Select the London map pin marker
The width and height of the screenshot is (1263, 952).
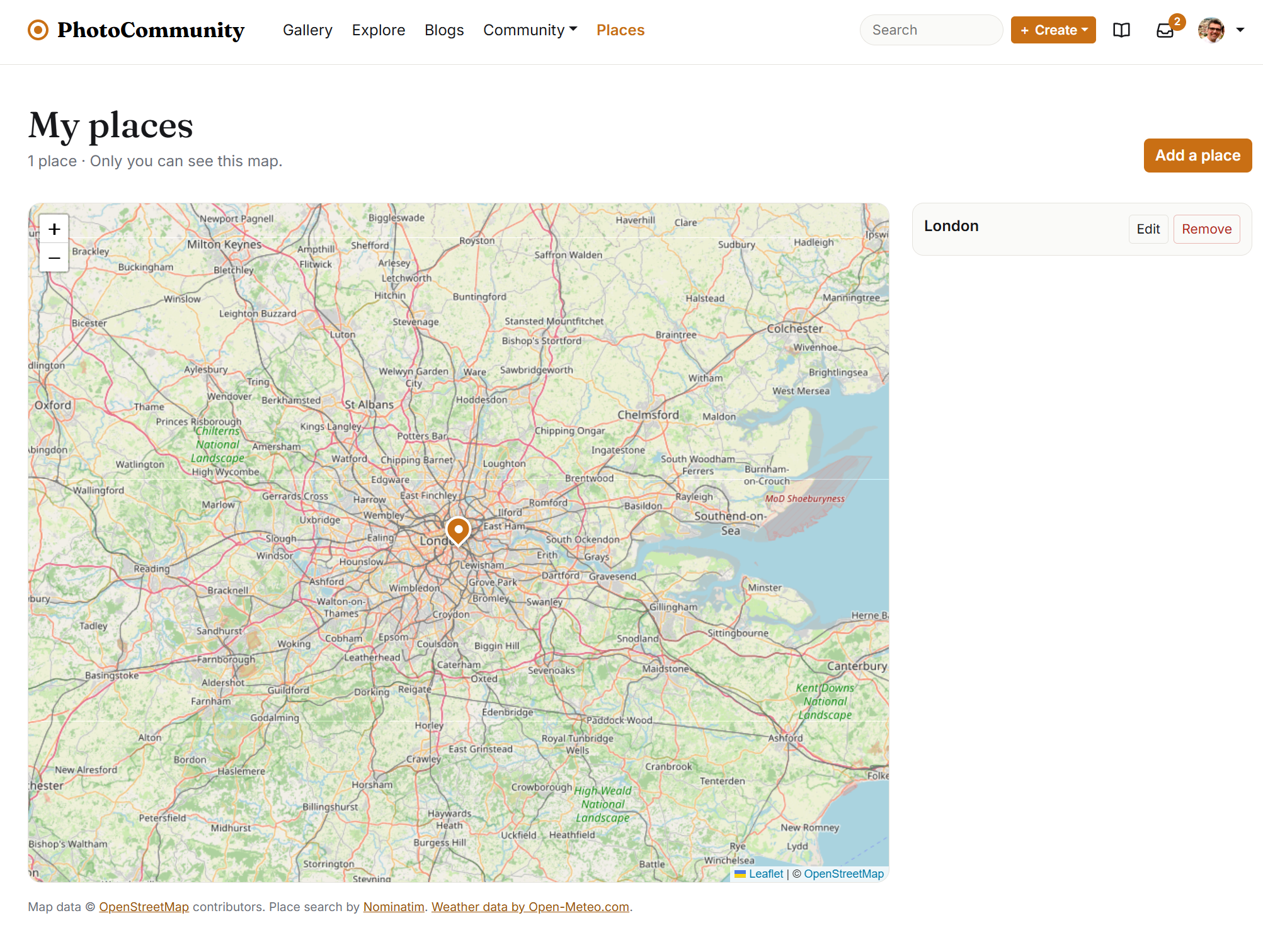click(x=458, y=530)
